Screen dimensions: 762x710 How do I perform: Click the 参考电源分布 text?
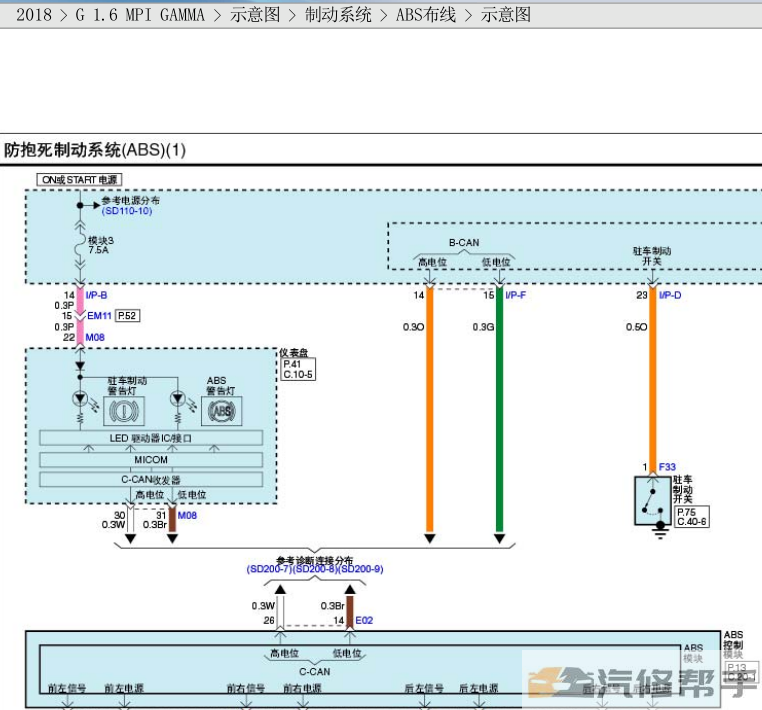pyautogui.click(x=131, y=201)
